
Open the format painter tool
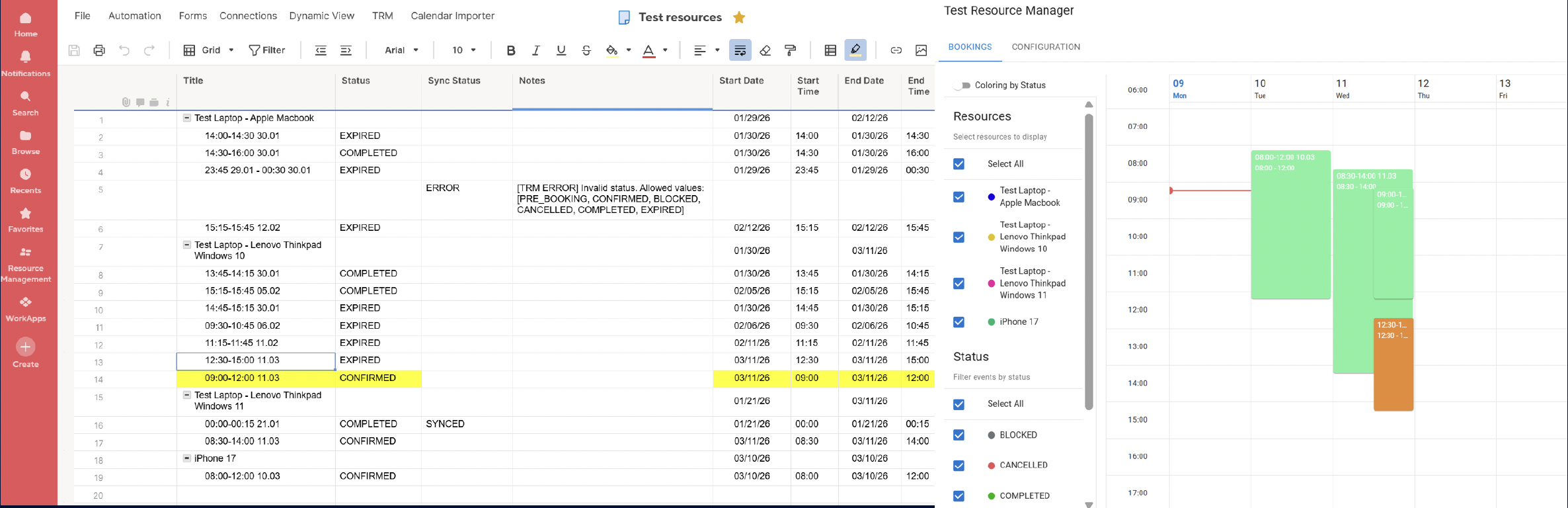coord(790,50)
